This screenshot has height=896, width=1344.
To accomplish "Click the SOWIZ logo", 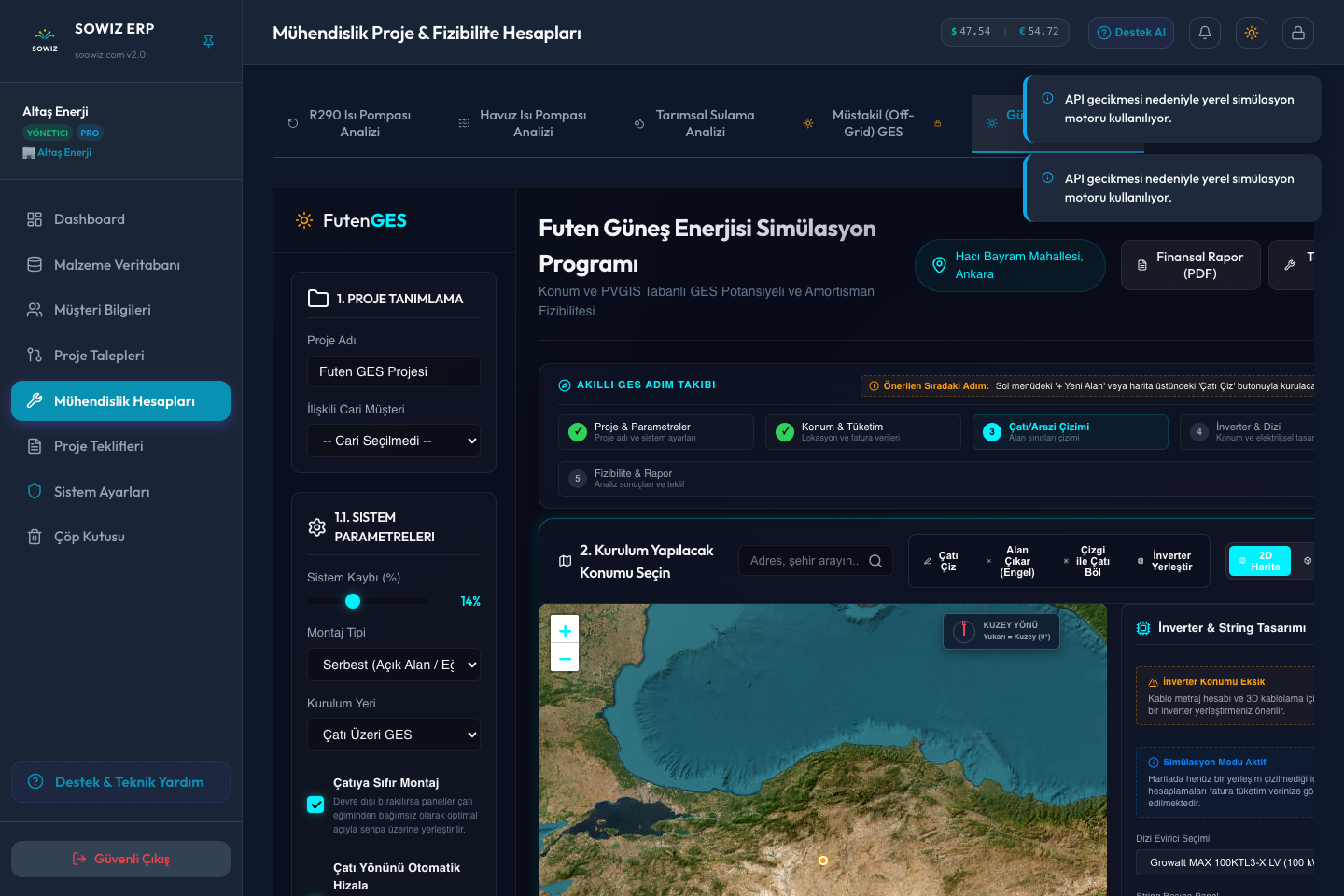I will (x=45, y=39).
